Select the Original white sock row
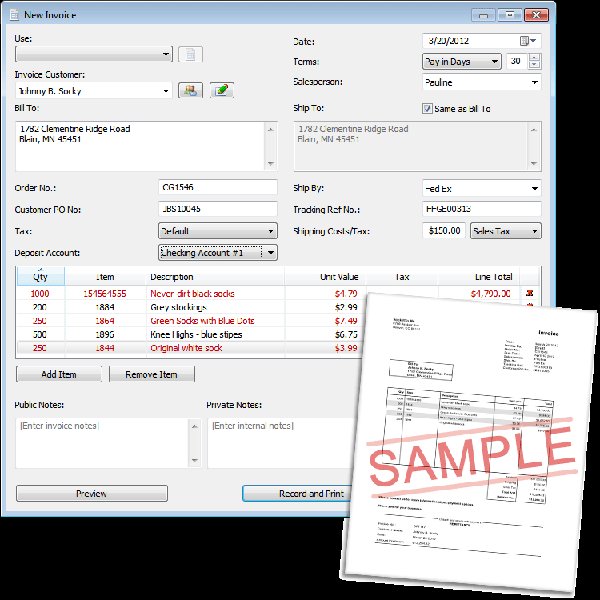The image size is (600, 600). (190, 348)
